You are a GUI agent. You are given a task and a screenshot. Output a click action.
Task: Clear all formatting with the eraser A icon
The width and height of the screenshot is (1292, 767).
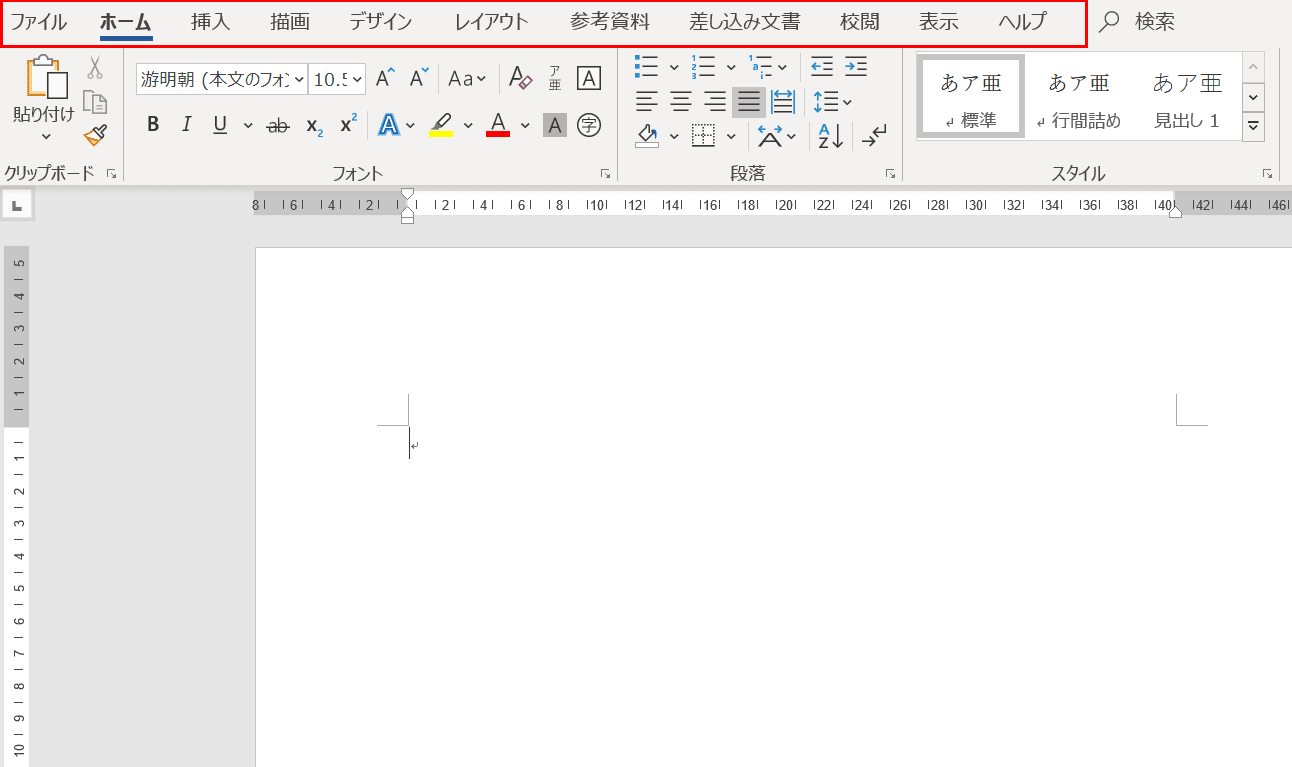click(x=520, y=78)
